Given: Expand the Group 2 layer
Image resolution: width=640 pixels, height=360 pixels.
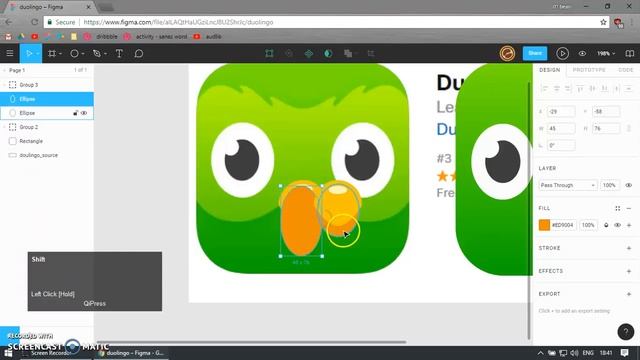Looking at the screenshot, I should (4, 127).
